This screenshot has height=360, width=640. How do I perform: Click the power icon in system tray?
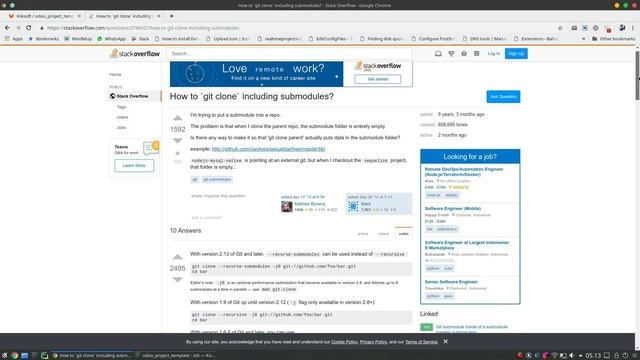[625, 356]
